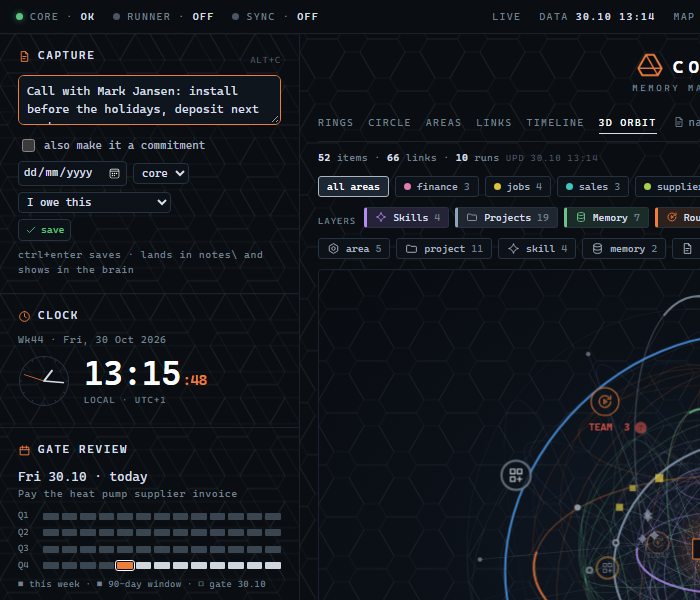Click the LOCAL · UTC+1 label
Viewport: 700px width, 600px height.
coord(125,400)
